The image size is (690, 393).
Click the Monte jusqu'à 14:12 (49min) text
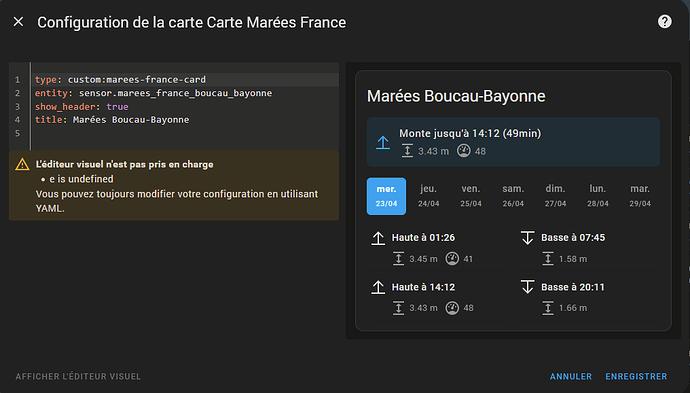click(x=470, y=133)
